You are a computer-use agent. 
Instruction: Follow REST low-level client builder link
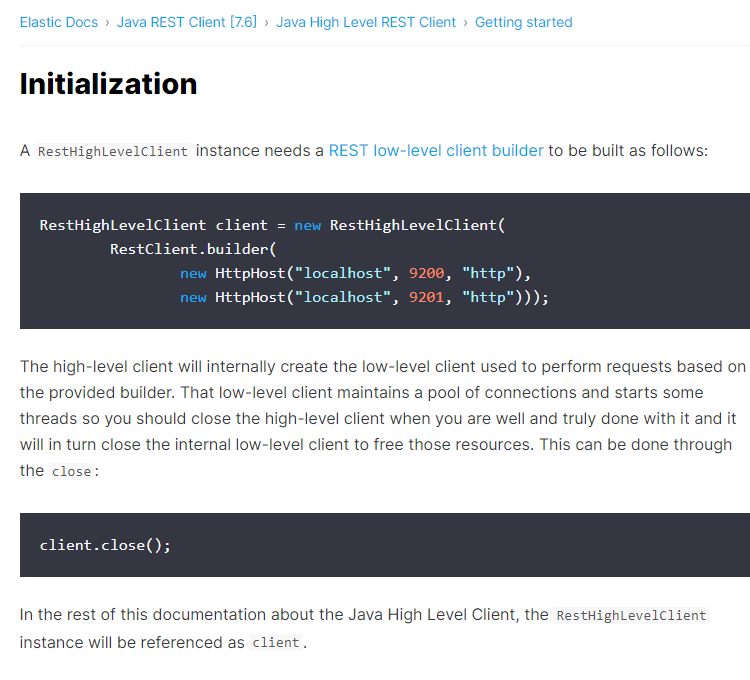coord(436,151)
